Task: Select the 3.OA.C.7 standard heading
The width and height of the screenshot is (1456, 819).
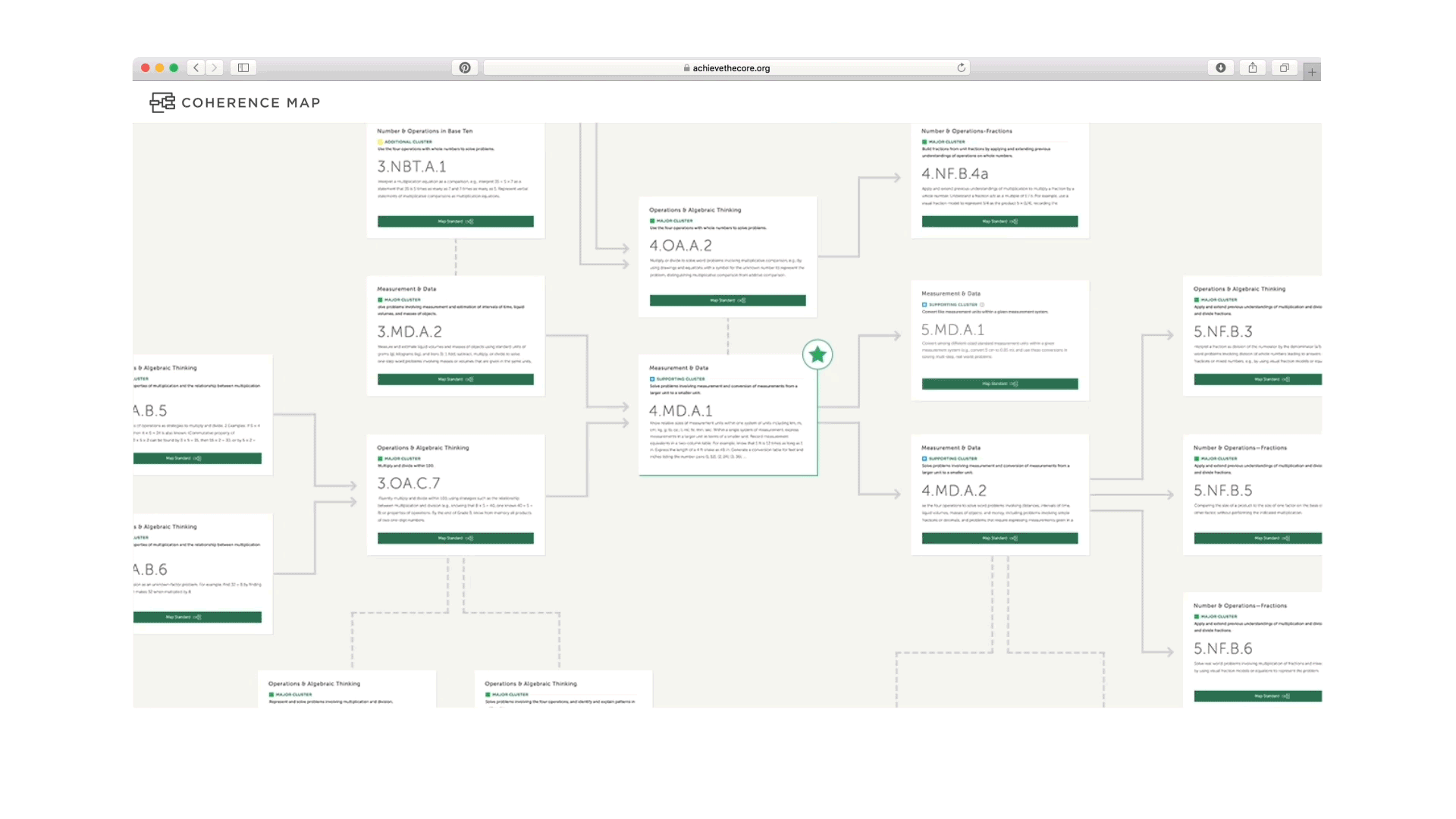Action: [x=409, y=483]
